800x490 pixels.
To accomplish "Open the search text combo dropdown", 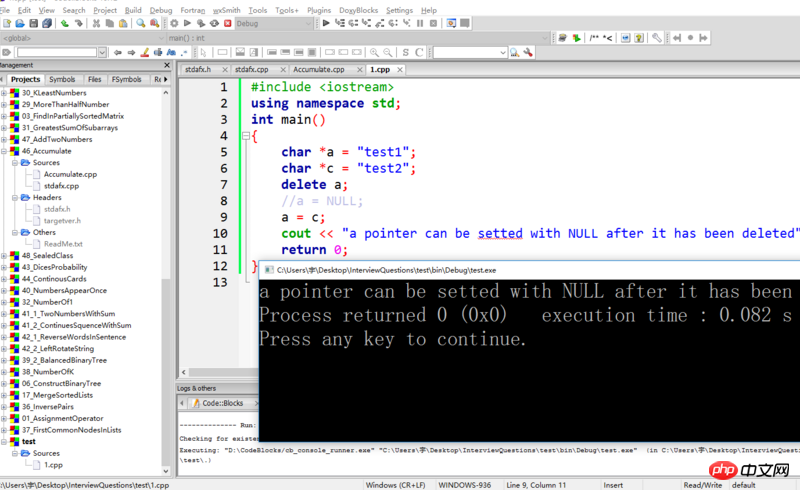I will tap(102, 52).
